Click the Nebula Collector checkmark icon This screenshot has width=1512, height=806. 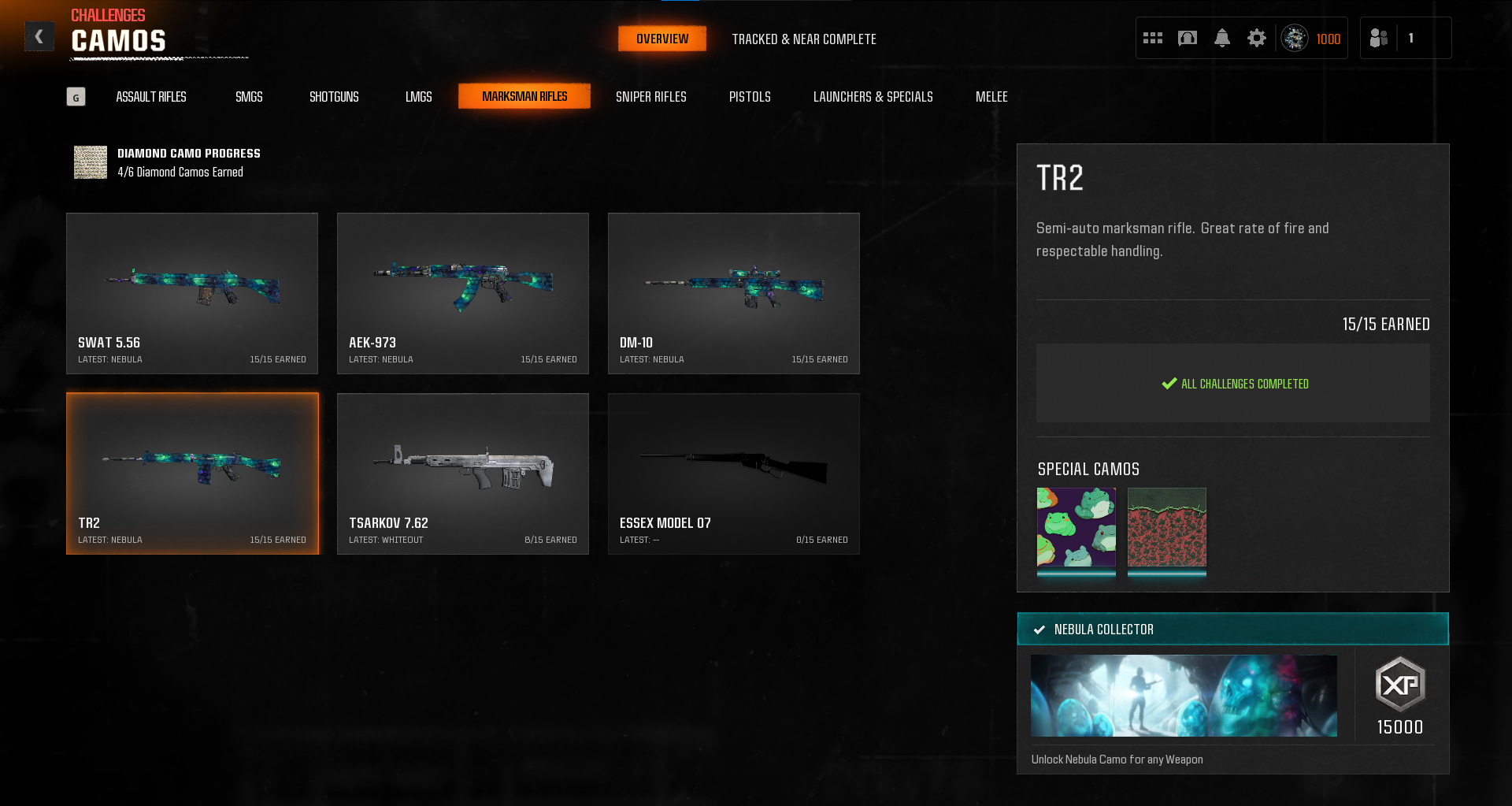[x=1039, y=630]
